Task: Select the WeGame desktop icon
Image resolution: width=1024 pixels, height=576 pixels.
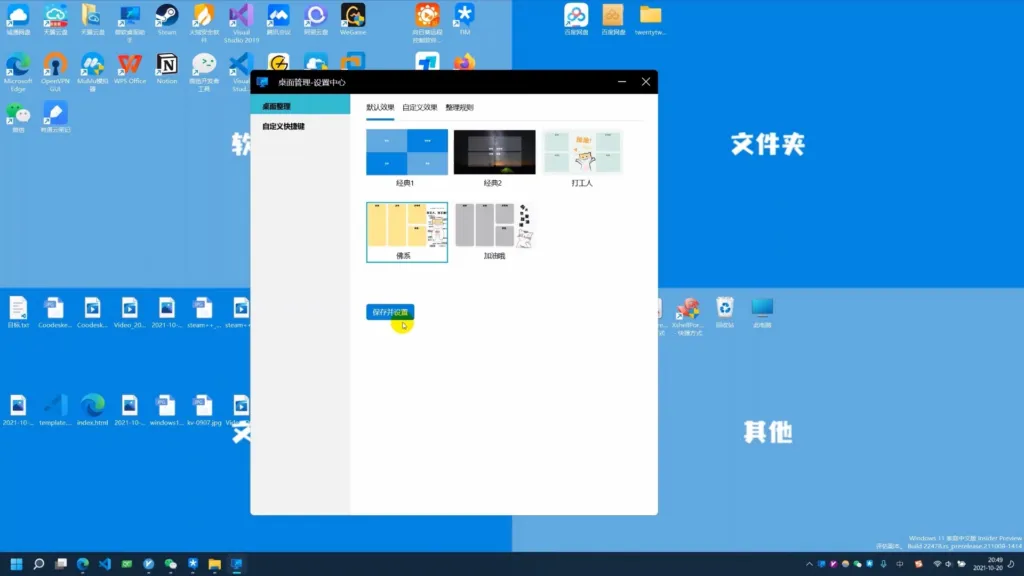Action: click(353, 20)
